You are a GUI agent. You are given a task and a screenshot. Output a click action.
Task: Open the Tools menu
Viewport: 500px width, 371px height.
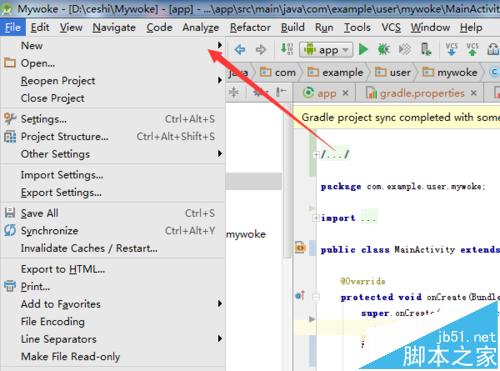357,27
